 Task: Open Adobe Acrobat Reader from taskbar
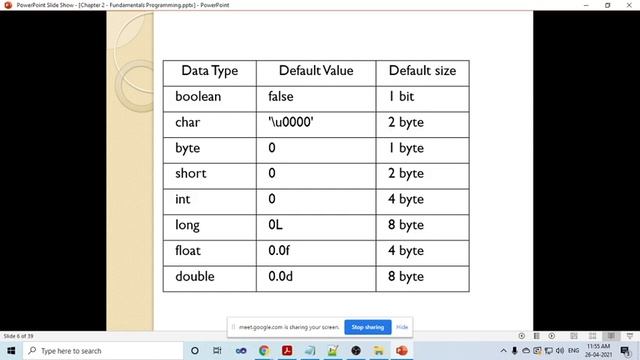tap(287, 351)
